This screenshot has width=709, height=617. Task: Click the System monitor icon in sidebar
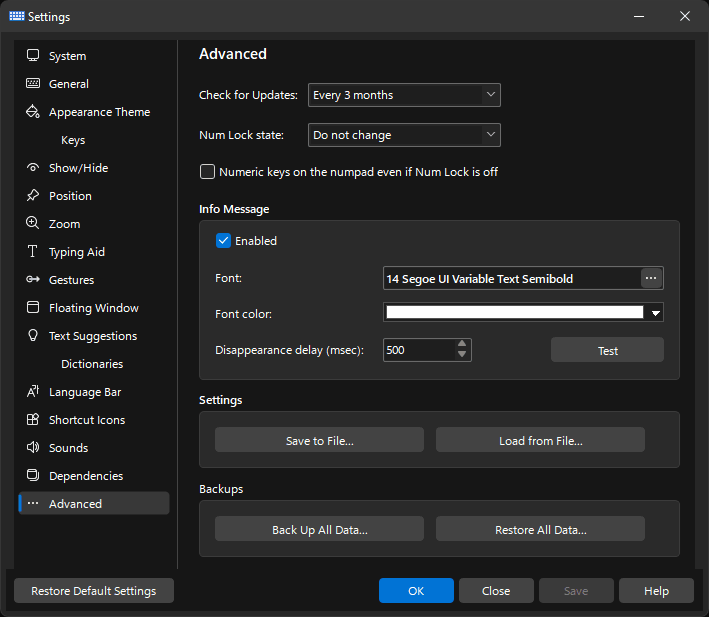tap(33, 56)
